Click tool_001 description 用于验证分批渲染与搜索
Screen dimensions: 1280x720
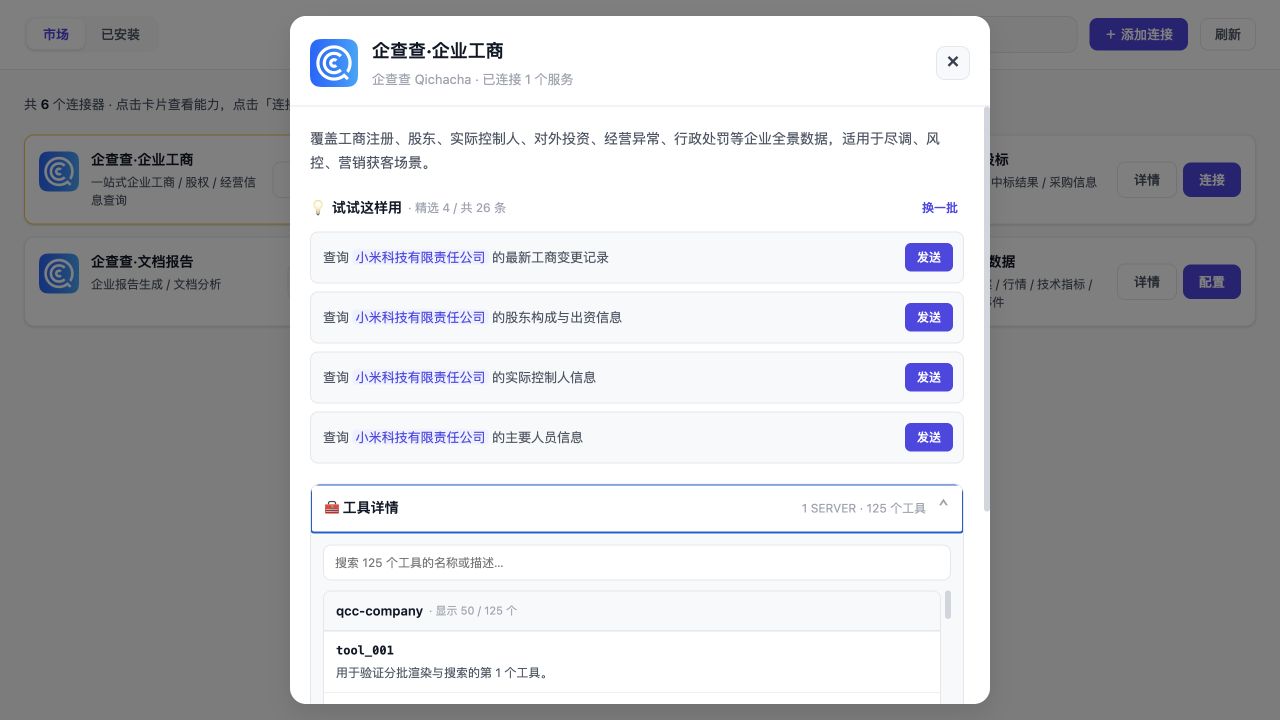point(442,673)
